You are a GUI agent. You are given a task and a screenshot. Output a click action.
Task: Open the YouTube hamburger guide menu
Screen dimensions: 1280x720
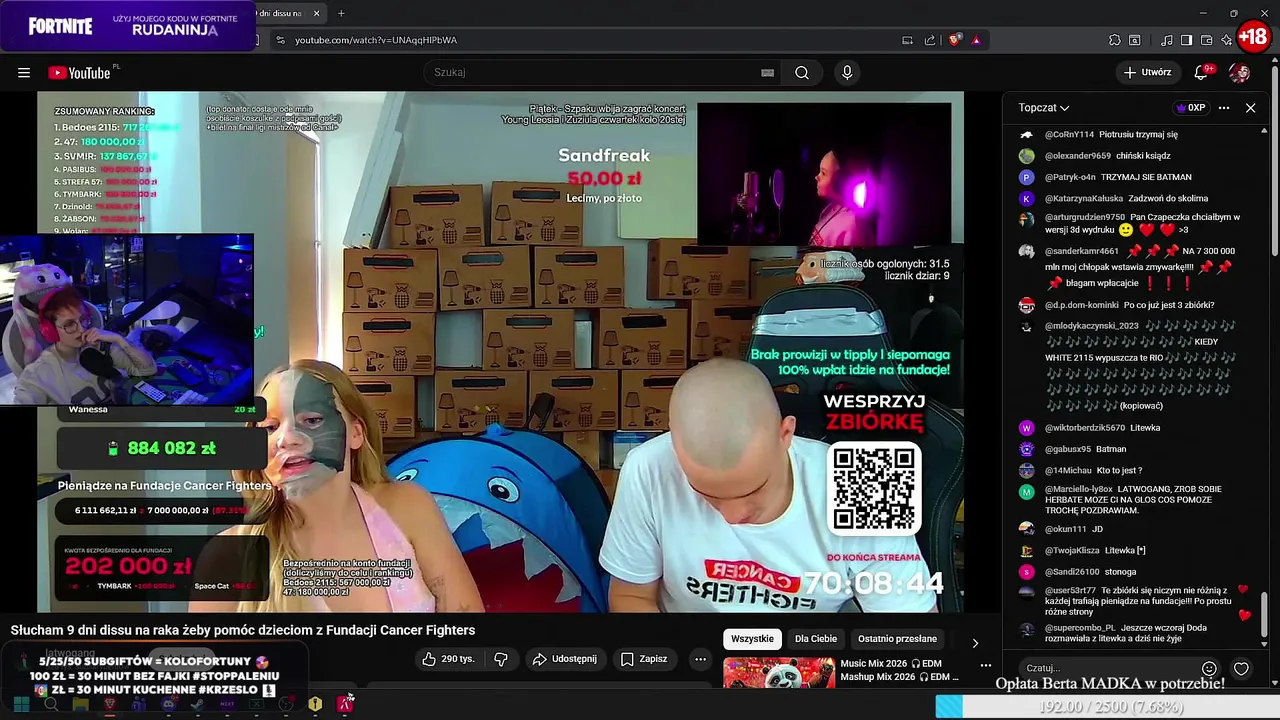[24, 72]
